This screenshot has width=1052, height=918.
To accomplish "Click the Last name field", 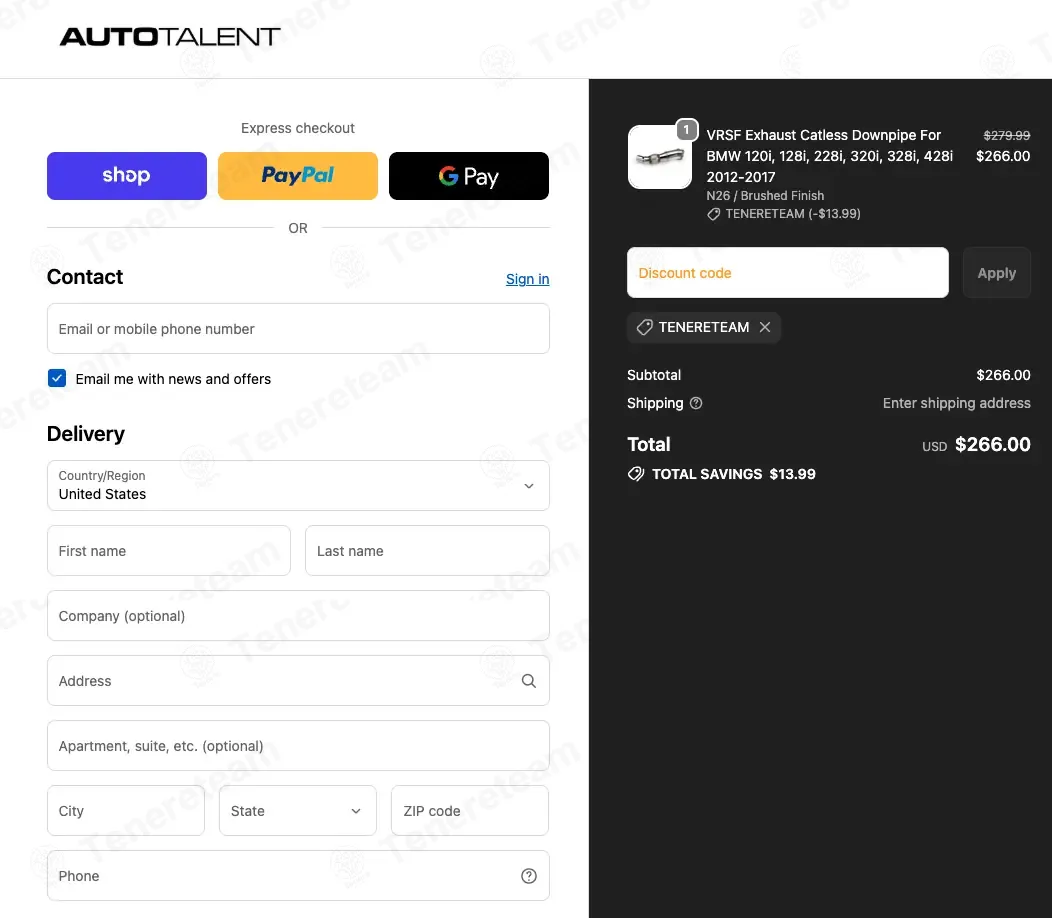I will coord(427,551).
